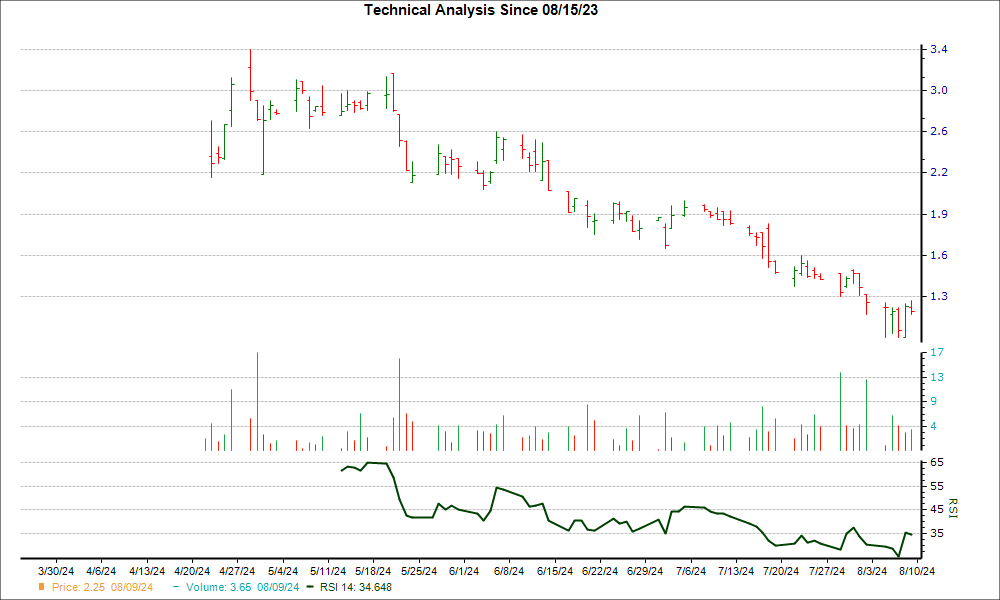Click the 3.4 price level on the right axis

939,49
